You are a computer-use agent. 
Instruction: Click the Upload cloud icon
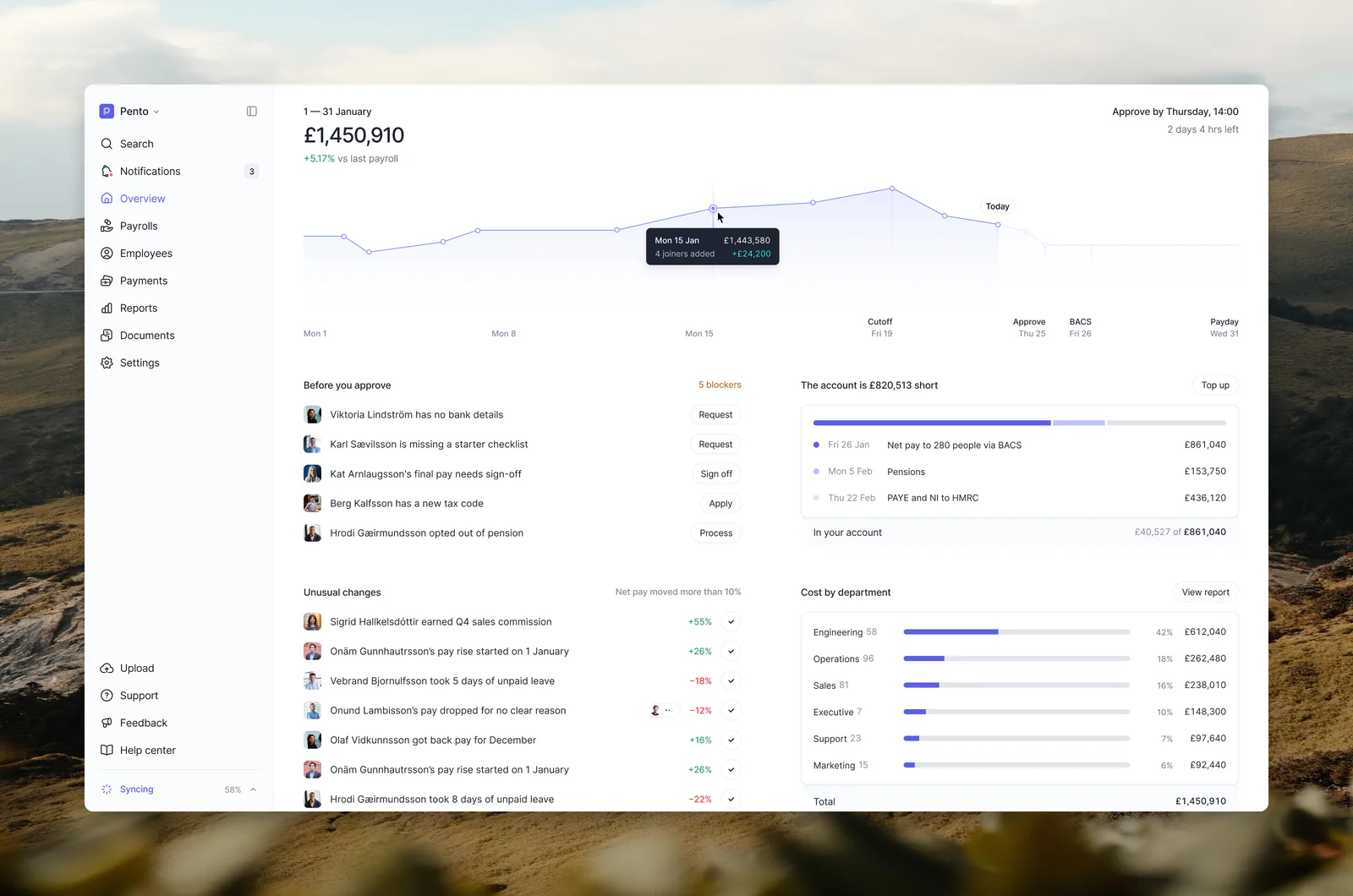pos(107,669)
